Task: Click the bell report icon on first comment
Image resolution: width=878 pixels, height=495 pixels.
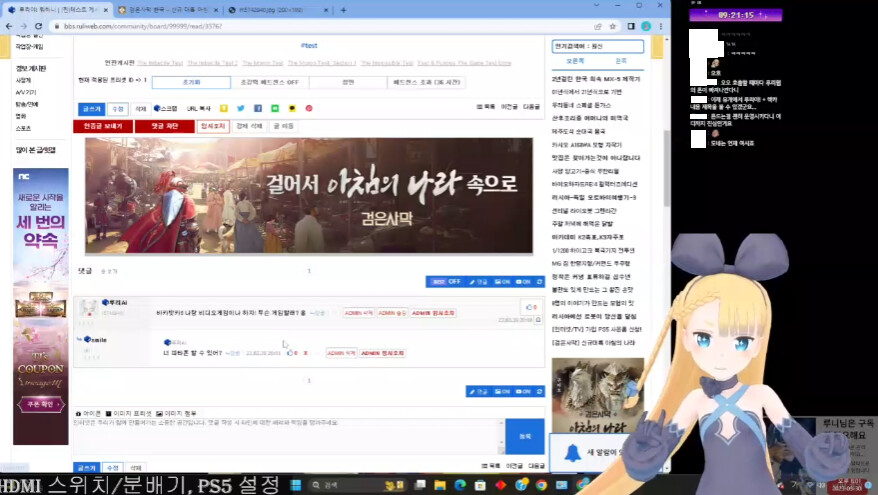Action: click(538, 320)
